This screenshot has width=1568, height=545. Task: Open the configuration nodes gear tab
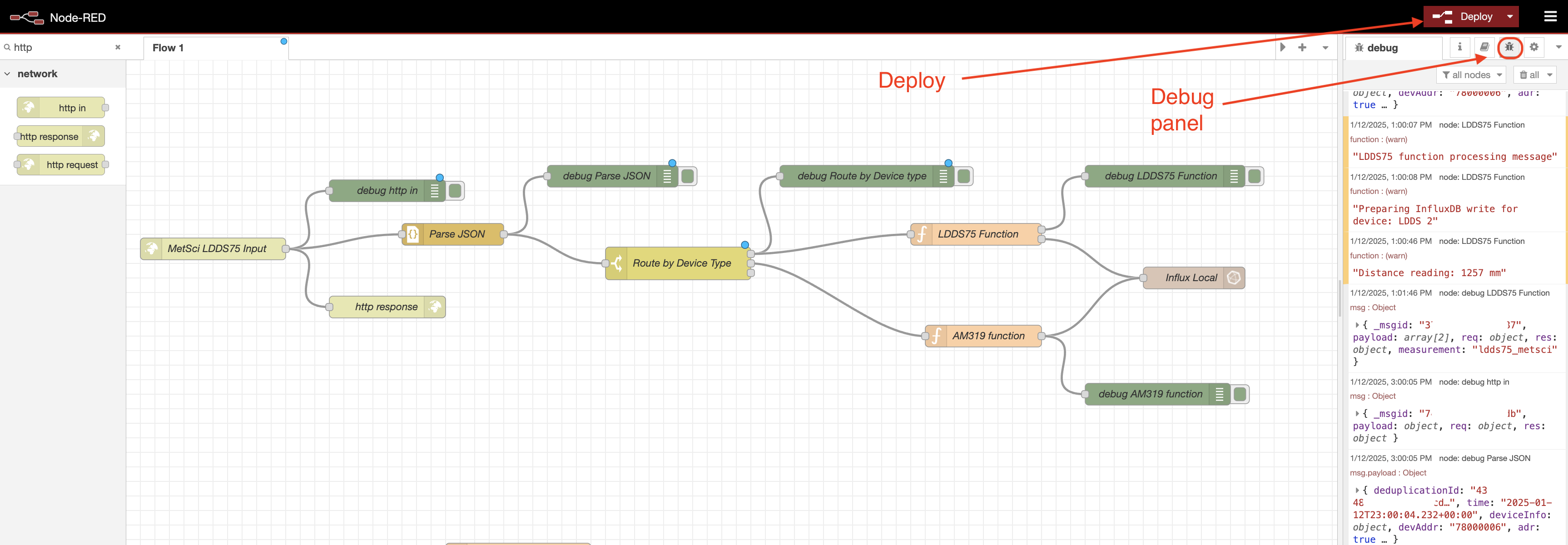pyautogui.click(x=1534, y=47)
